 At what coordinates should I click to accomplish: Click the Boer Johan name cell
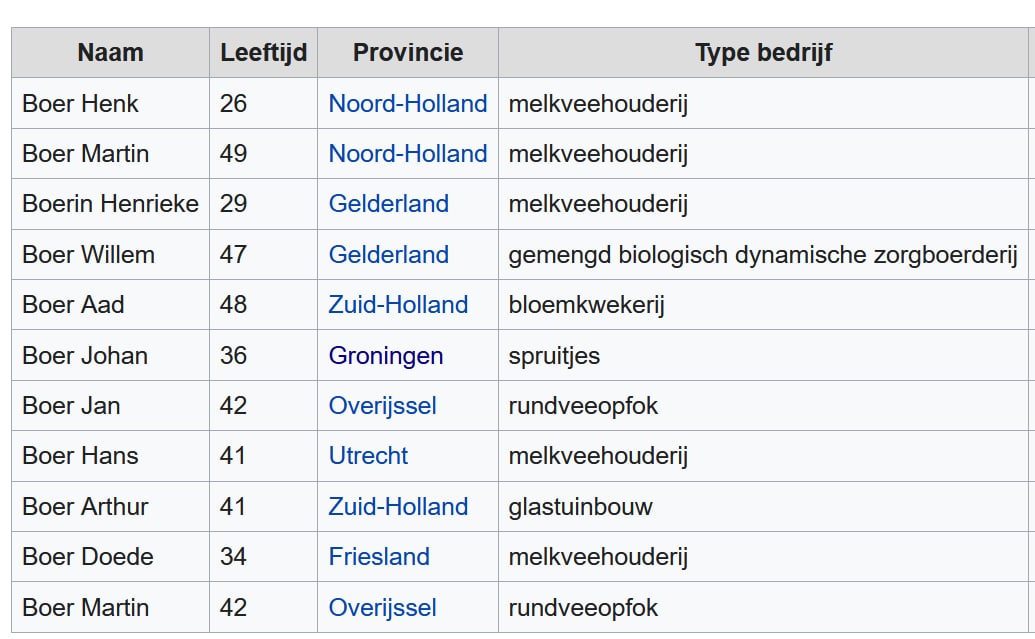pyautogui.click(x=85, y=356)
